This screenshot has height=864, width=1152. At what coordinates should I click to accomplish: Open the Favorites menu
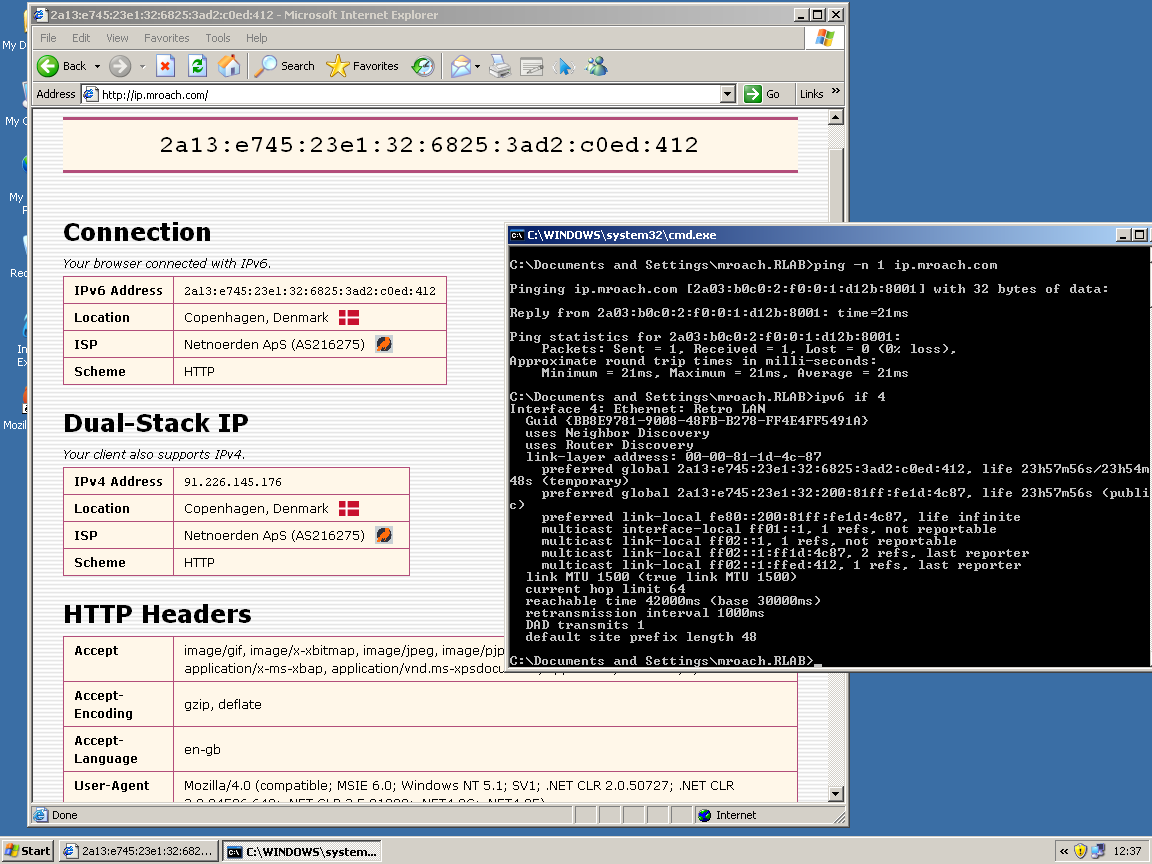pos(167,38)
